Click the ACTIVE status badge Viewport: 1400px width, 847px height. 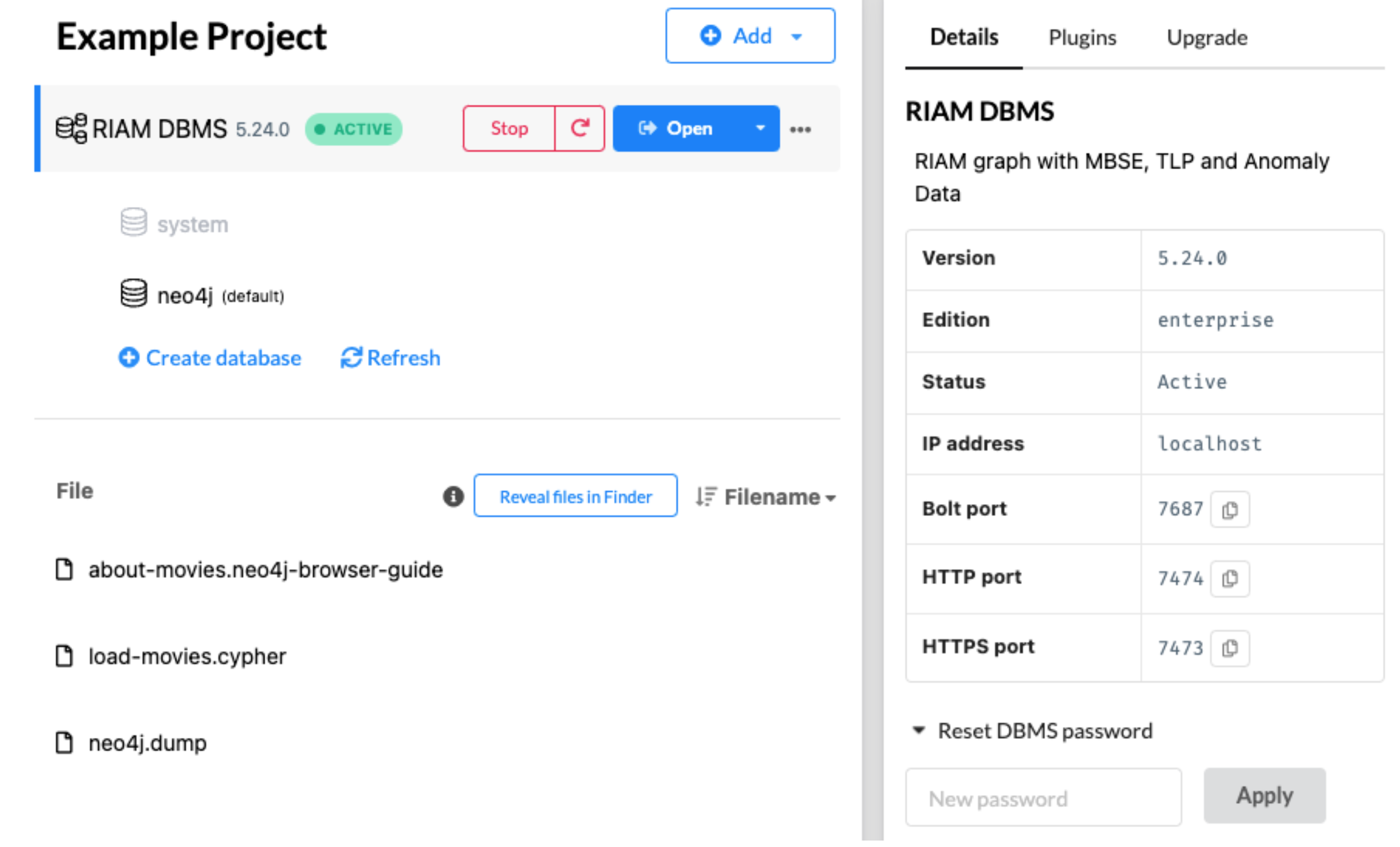(x=353, y=129)
